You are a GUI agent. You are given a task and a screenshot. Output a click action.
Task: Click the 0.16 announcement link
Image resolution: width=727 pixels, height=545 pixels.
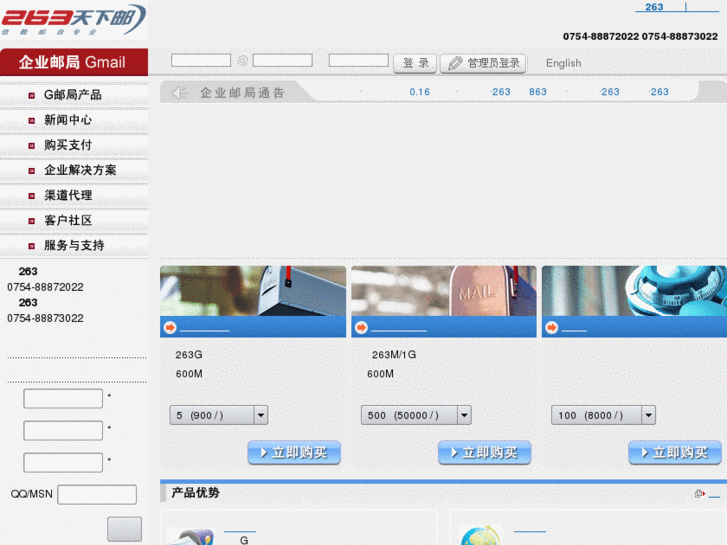click(420, 92)
